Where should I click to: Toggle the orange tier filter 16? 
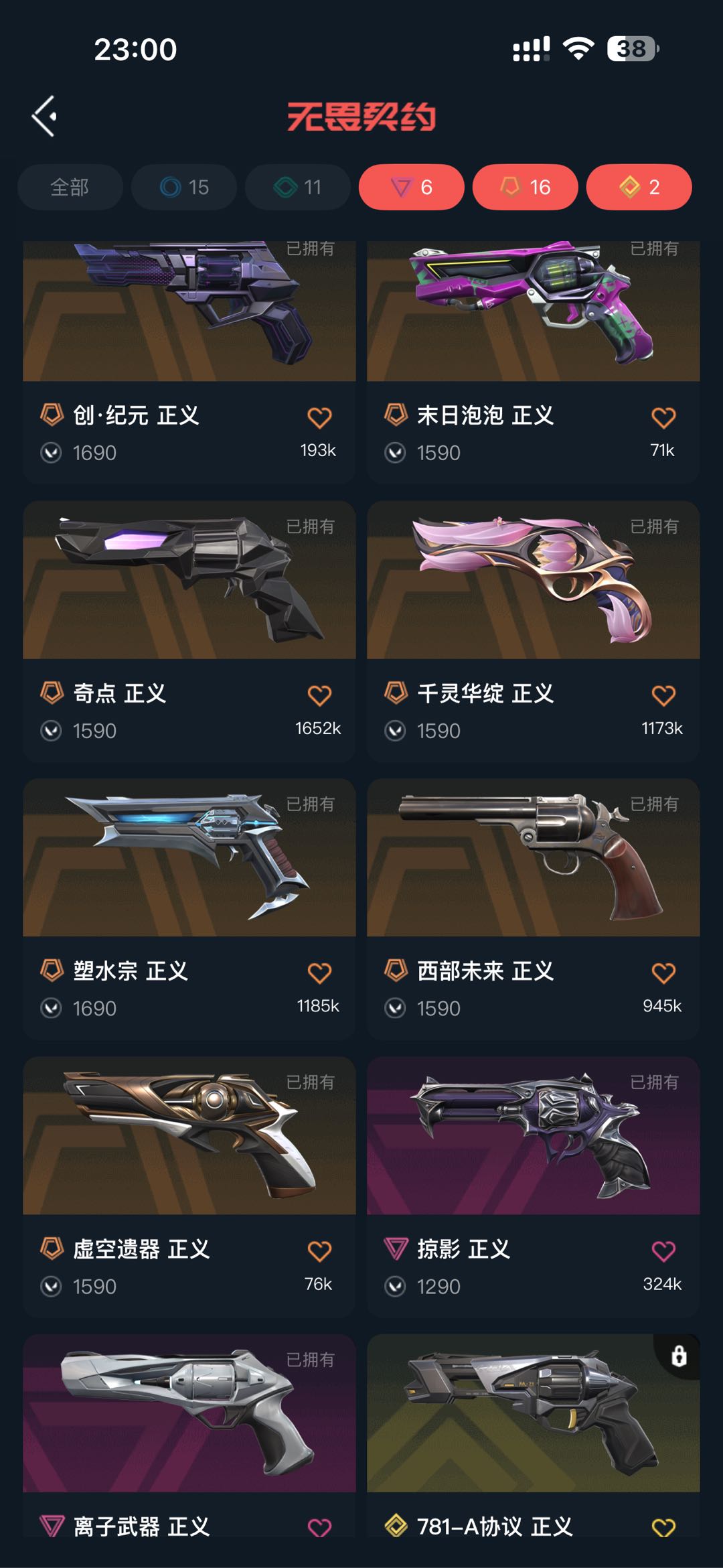click(526, 187)
